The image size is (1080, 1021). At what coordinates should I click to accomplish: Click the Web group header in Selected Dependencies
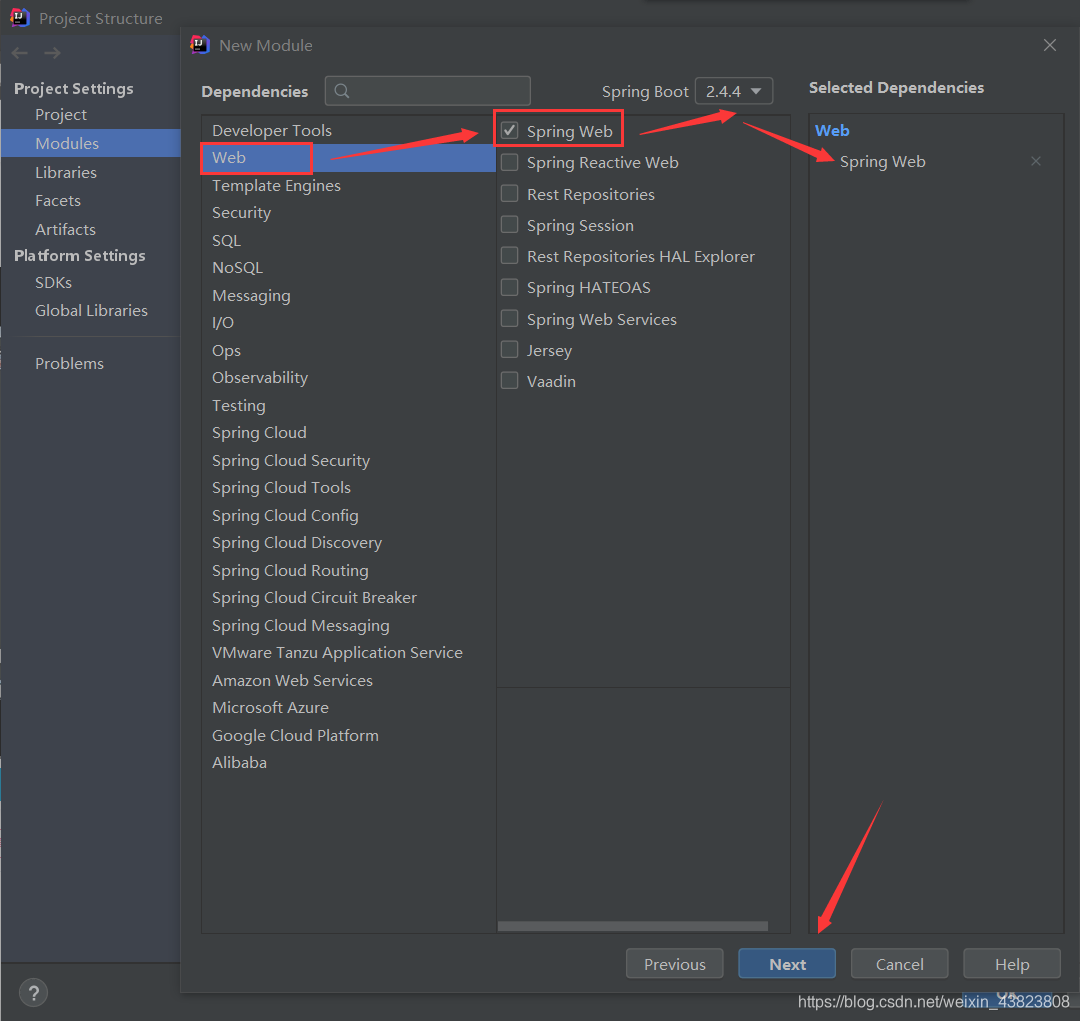(x=832, y=131)
